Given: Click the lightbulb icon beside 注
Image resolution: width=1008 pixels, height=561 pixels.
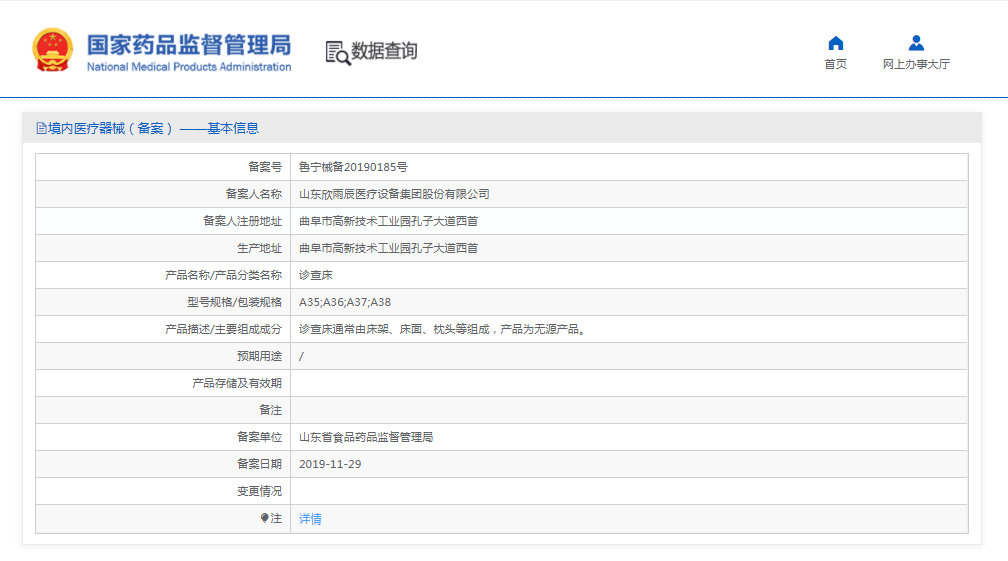Looking at the screenshot, I should 265,518.
